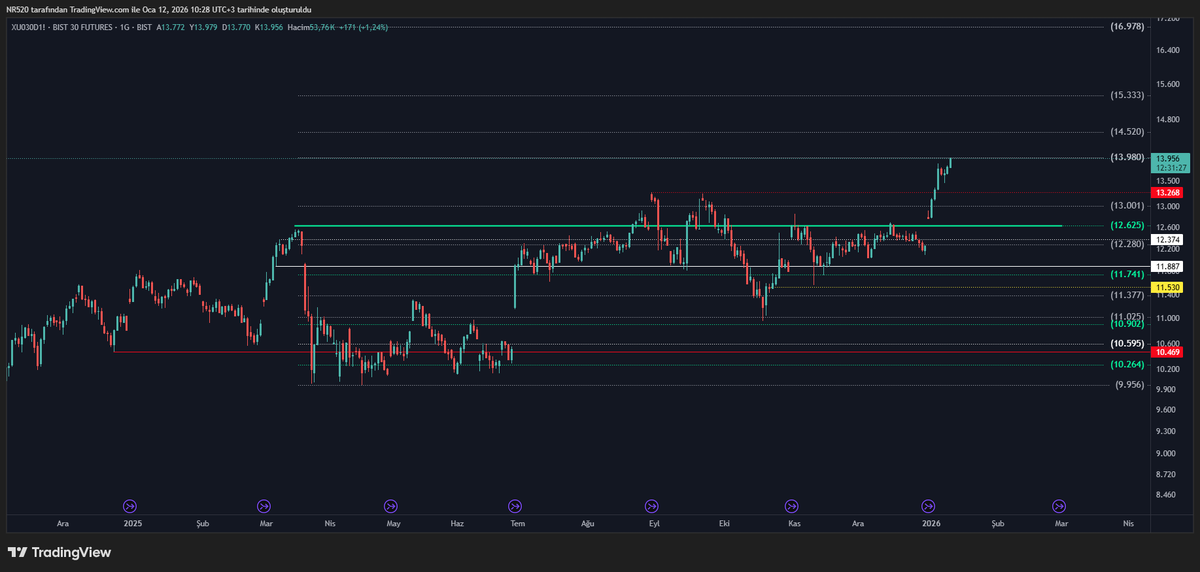Screen dimensions: 1200x572
Task: Click the Ağu time axis label
Action: [x=587, y=523]
